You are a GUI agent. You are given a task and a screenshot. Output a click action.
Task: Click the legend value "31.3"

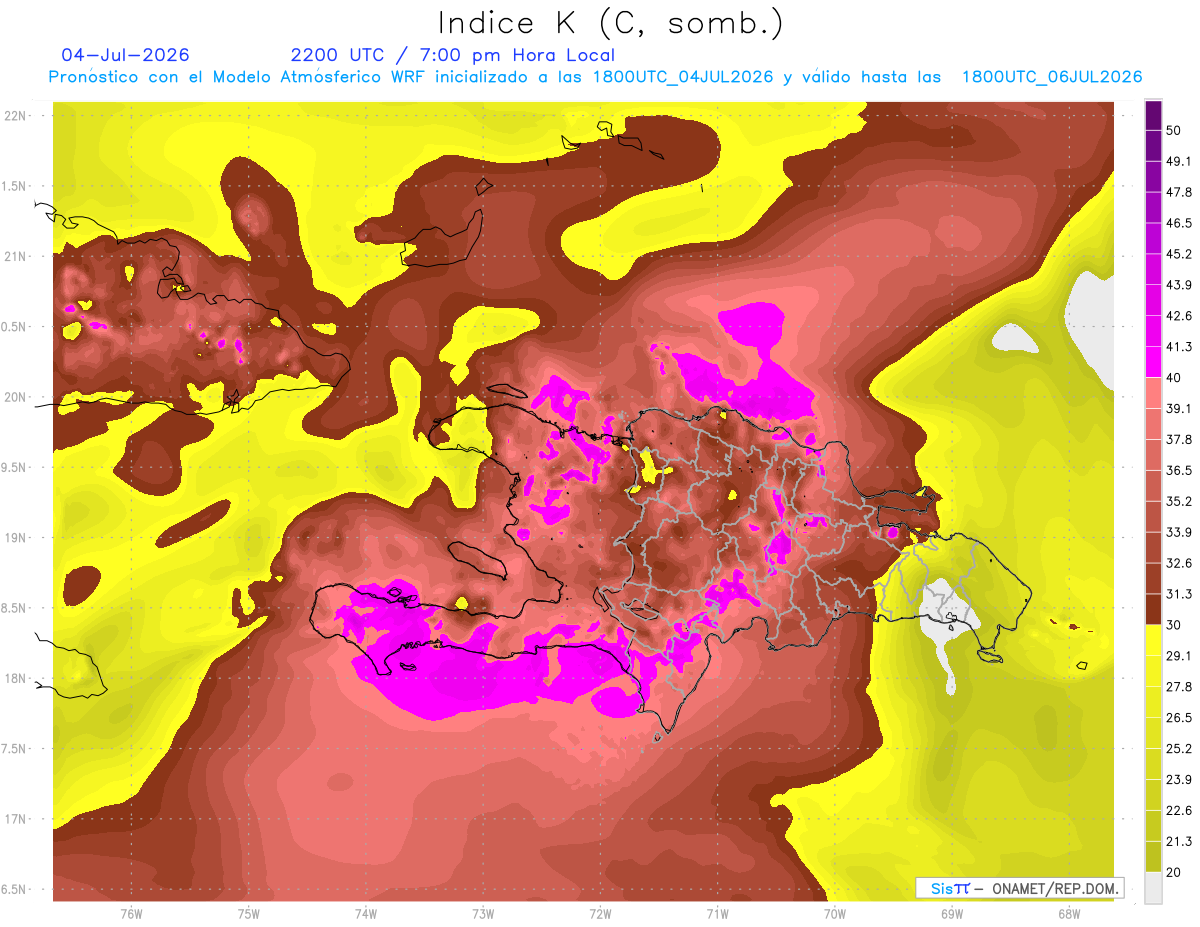tap(1179, 594)
